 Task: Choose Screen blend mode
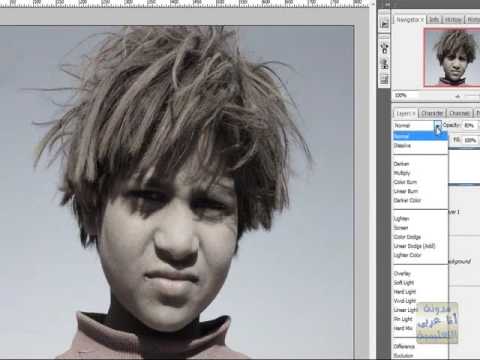pos(420,228)
